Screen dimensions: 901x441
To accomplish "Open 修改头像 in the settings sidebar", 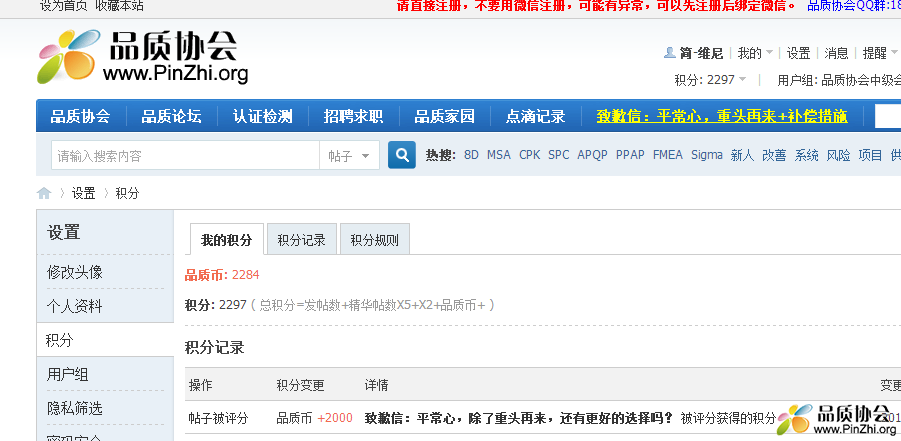I will (x=75, y=272).
